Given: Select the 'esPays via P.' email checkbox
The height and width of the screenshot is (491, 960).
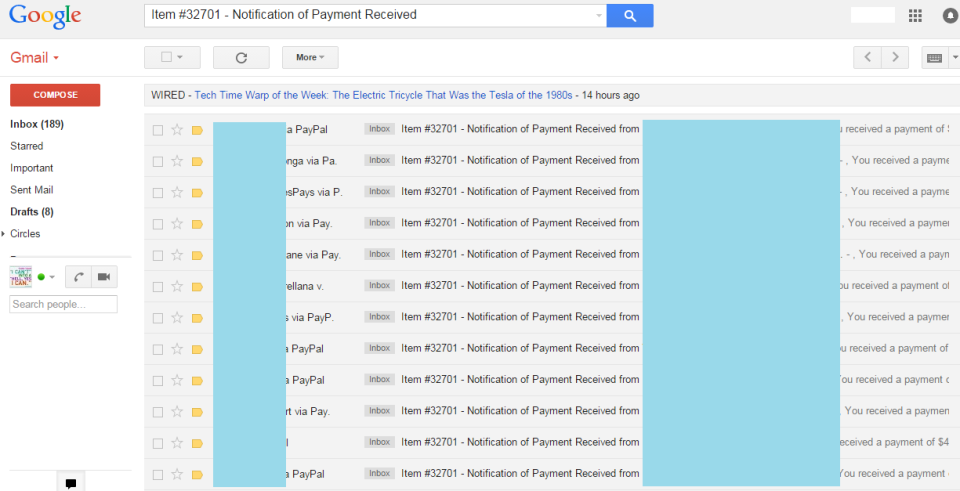Looking at the screenshot, I should click(x=158, y=193).
